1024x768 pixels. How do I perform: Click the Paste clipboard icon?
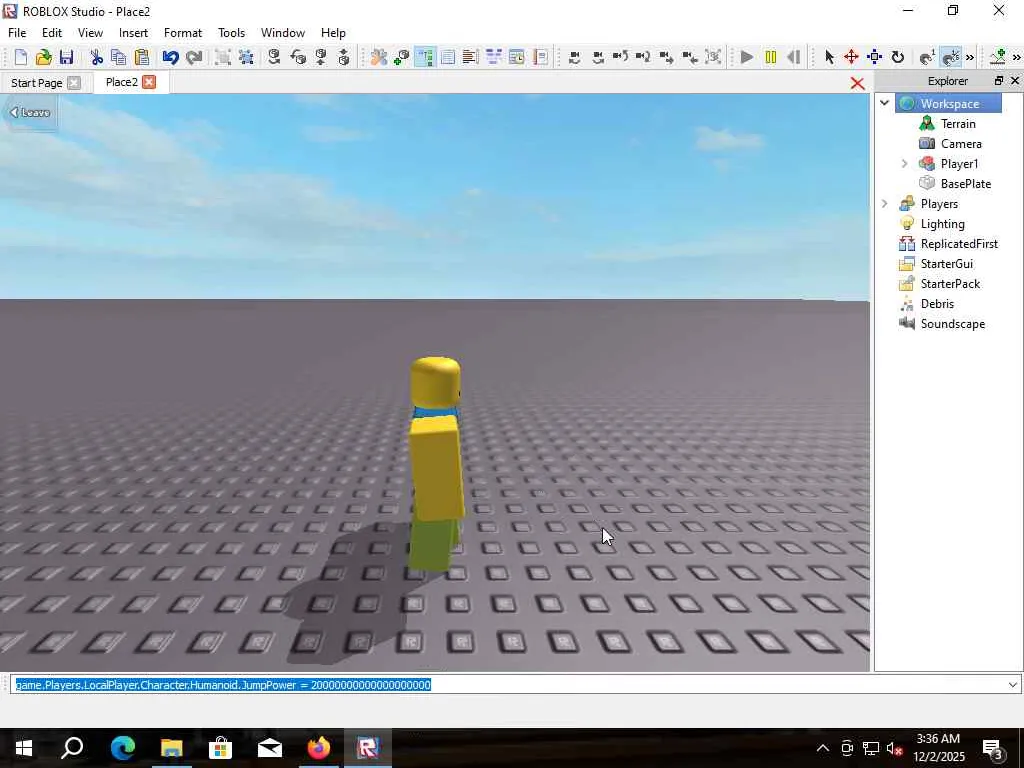[141, 57]
